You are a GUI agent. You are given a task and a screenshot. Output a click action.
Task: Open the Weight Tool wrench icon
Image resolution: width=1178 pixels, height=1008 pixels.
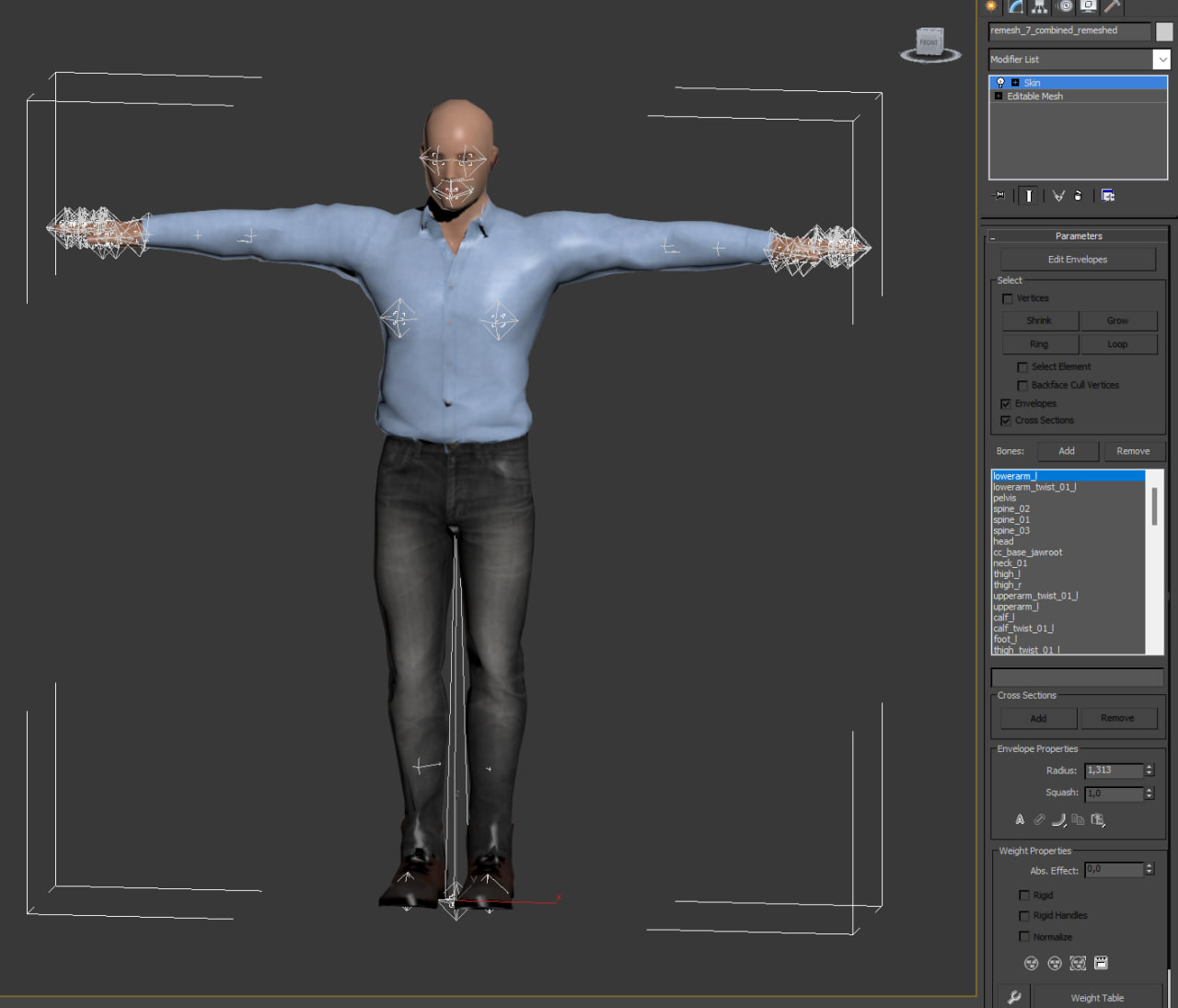click(1013, 997)
